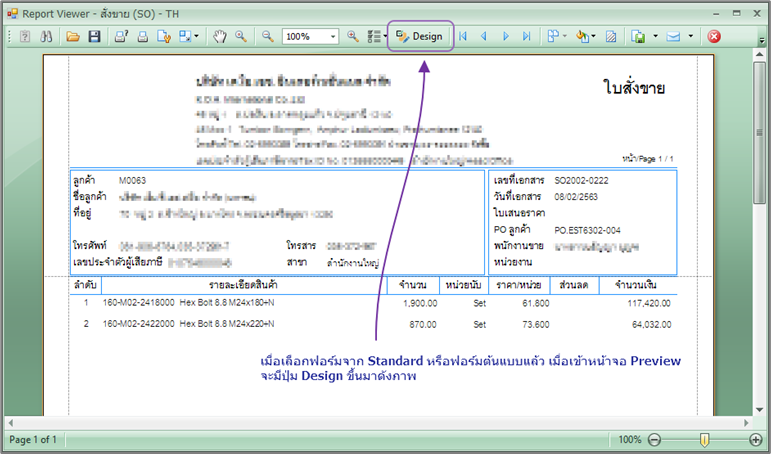Click the Save floppy disk icon
Image resolution: width=771 pixels, height=454 pixels.
(x=94, y=37)
